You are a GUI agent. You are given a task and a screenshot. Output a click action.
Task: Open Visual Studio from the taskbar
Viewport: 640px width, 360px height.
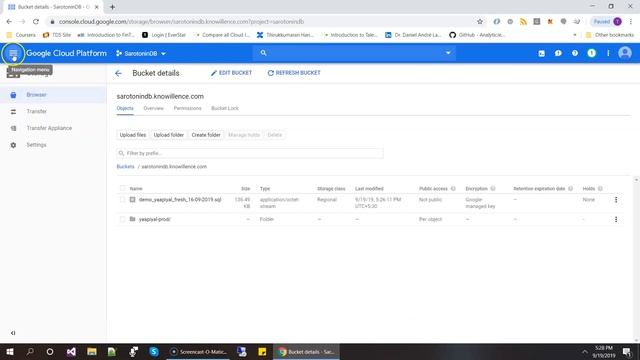[71, 351]
